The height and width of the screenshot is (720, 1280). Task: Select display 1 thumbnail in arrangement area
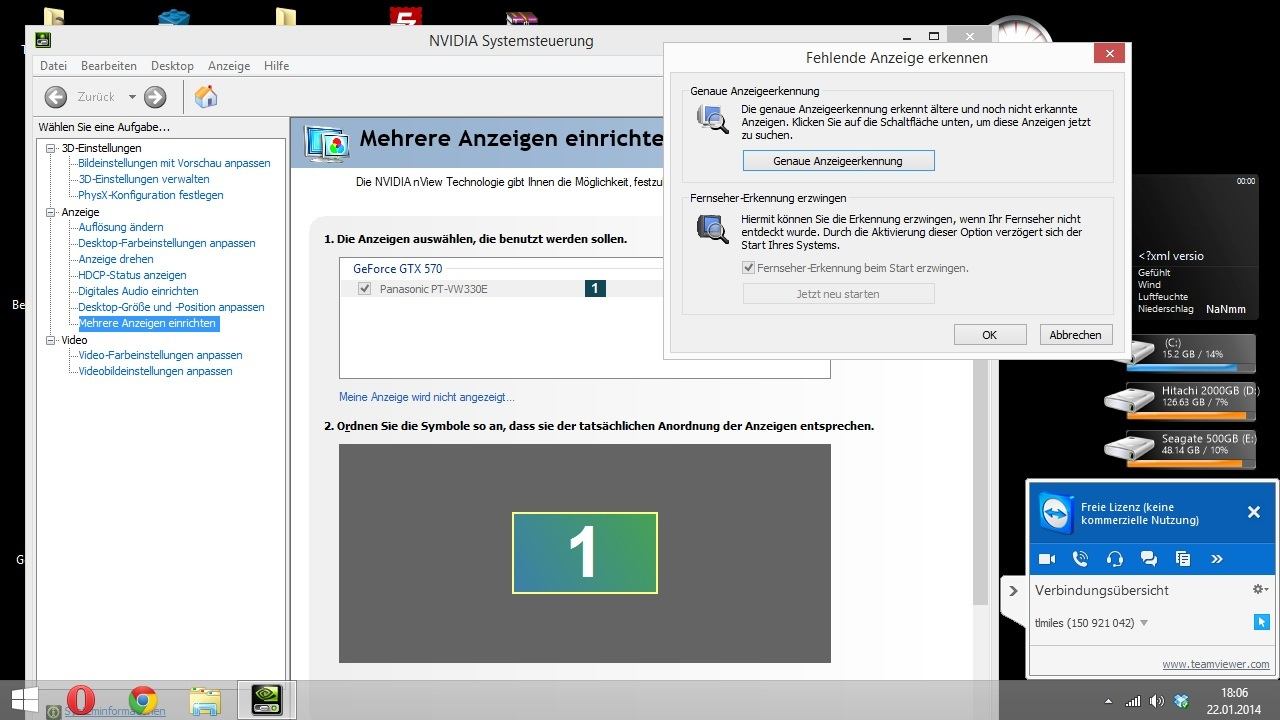tap(585, 553)
